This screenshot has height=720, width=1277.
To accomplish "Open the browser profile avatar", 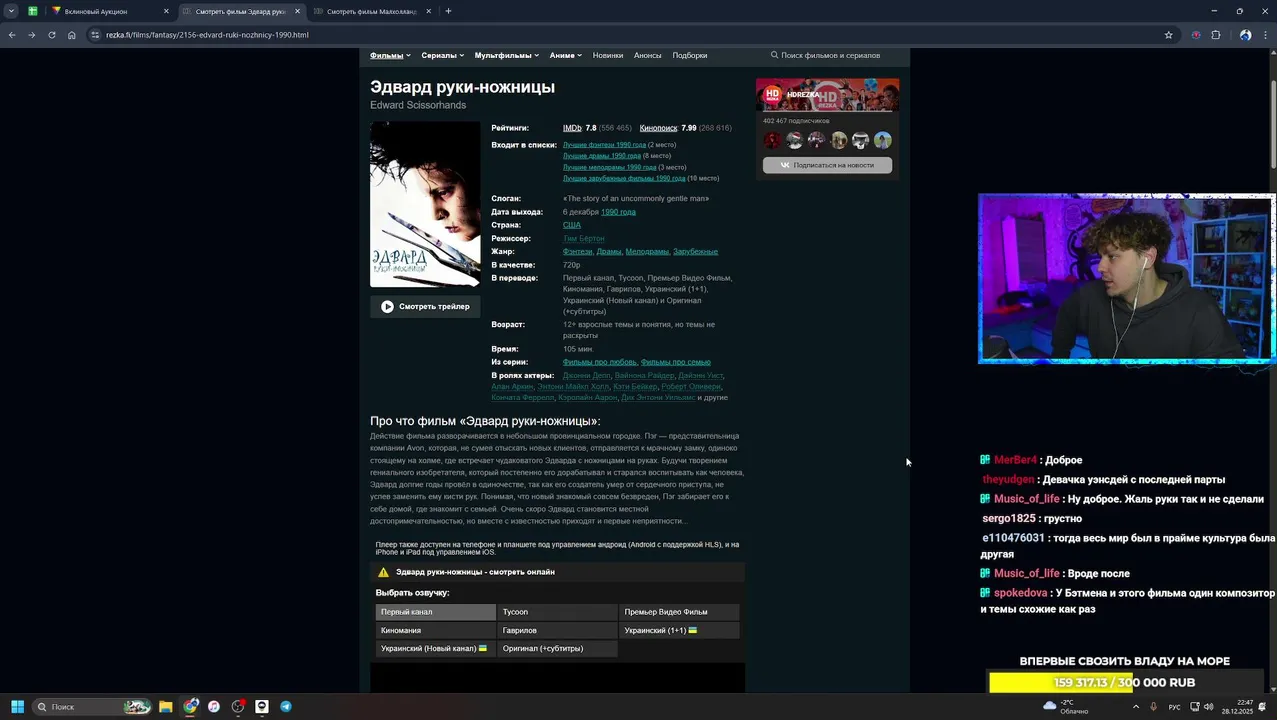I will [1245, 35].
